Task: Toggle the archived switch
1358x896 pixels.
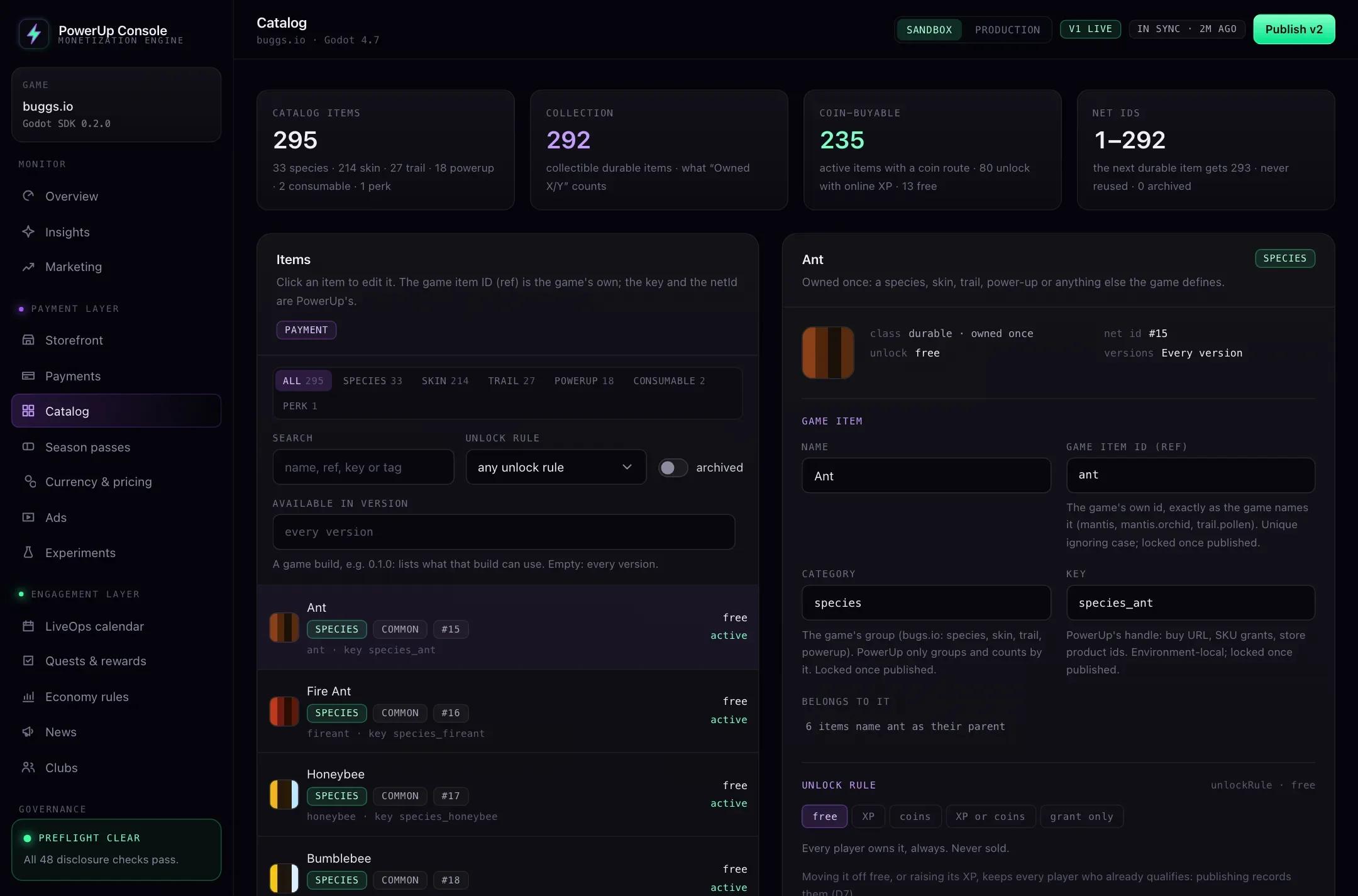Action: pos(673,468)
